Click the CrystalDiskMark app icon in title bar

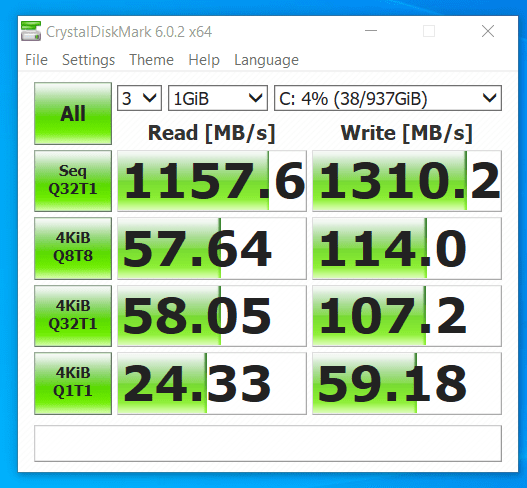(x=31, y=31)
